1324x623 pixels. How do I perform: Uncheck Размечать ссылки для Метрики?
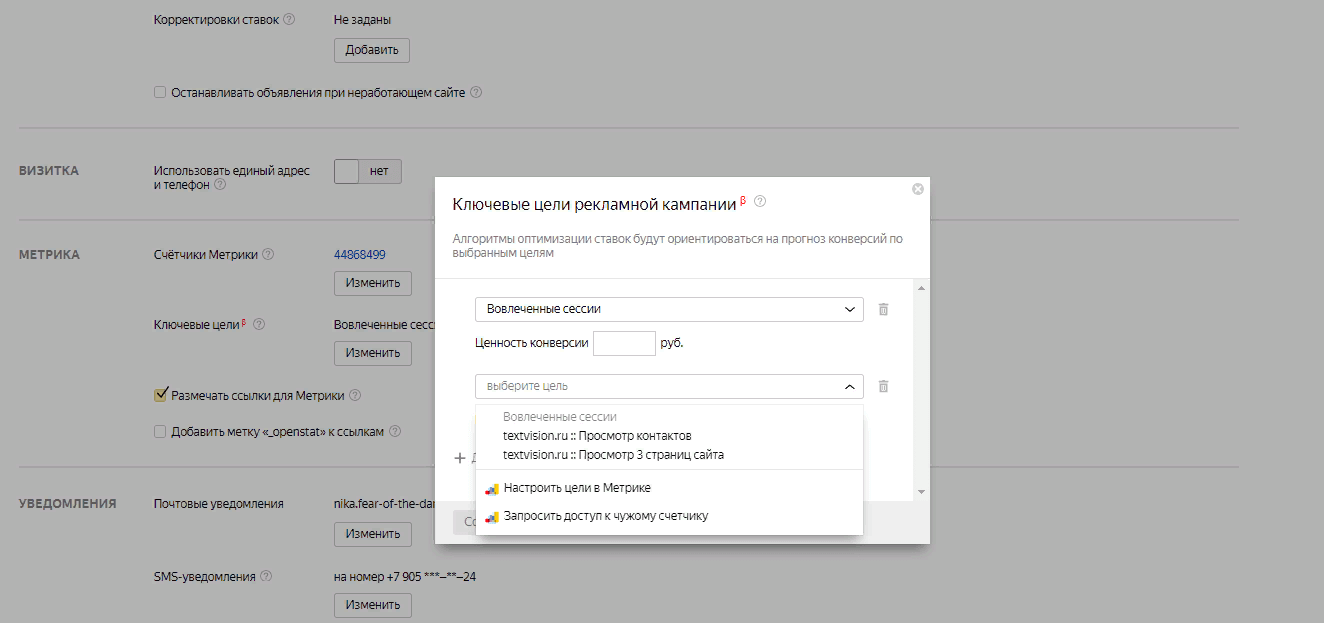(160, 394)
